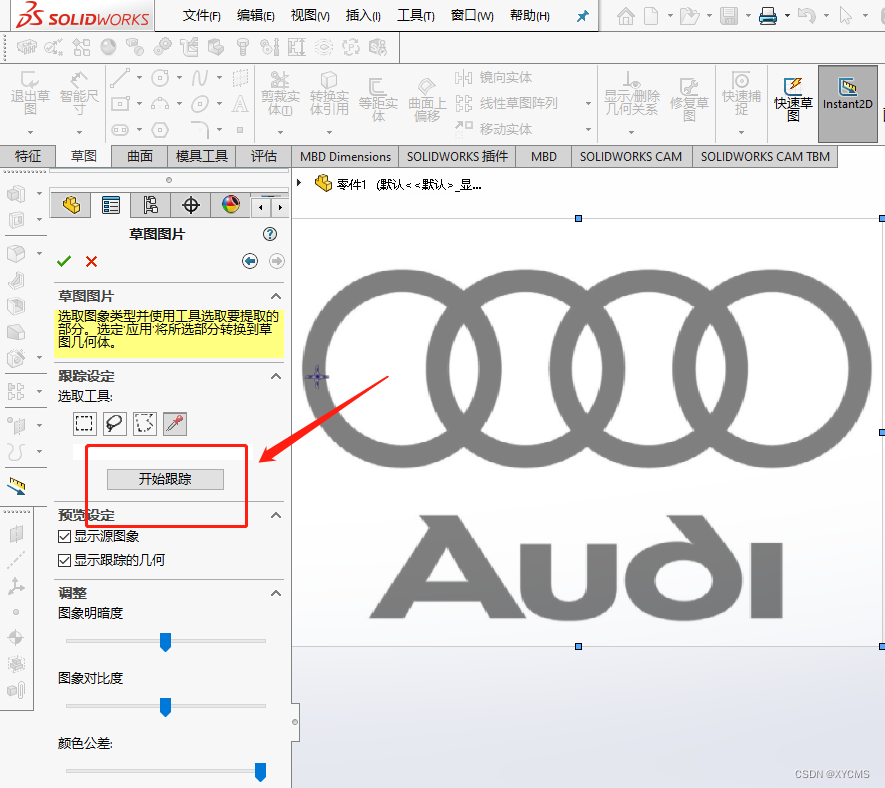Screen dimensions: 885x788
Task: Click the 修复草图 repair sketch icon
Action: (689, 100)
